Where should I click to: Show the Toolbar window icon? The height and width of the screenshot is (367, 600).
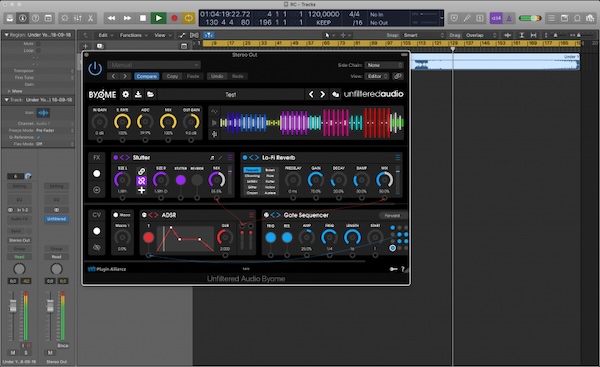click(48, 18)
